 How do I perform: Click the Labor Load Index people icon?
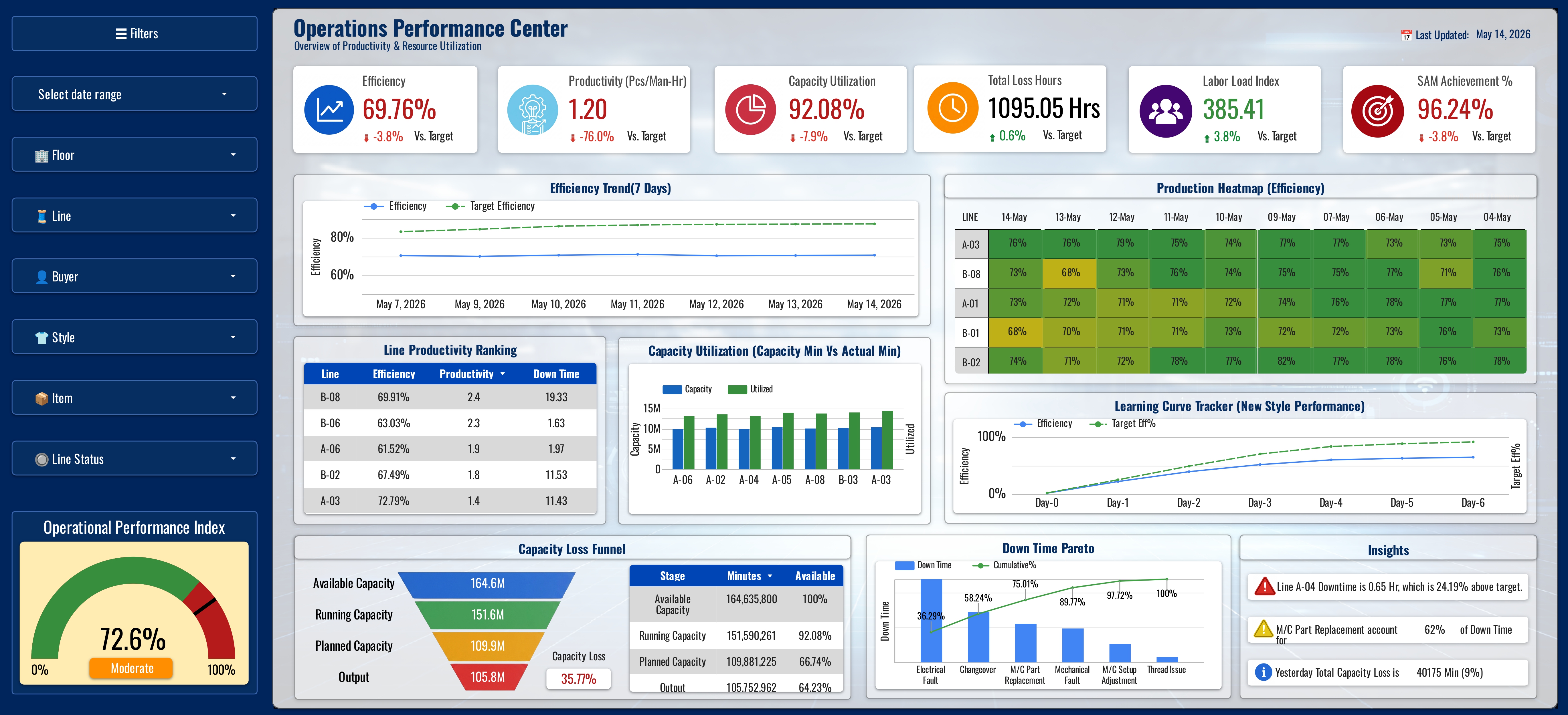click(1165, 111)
